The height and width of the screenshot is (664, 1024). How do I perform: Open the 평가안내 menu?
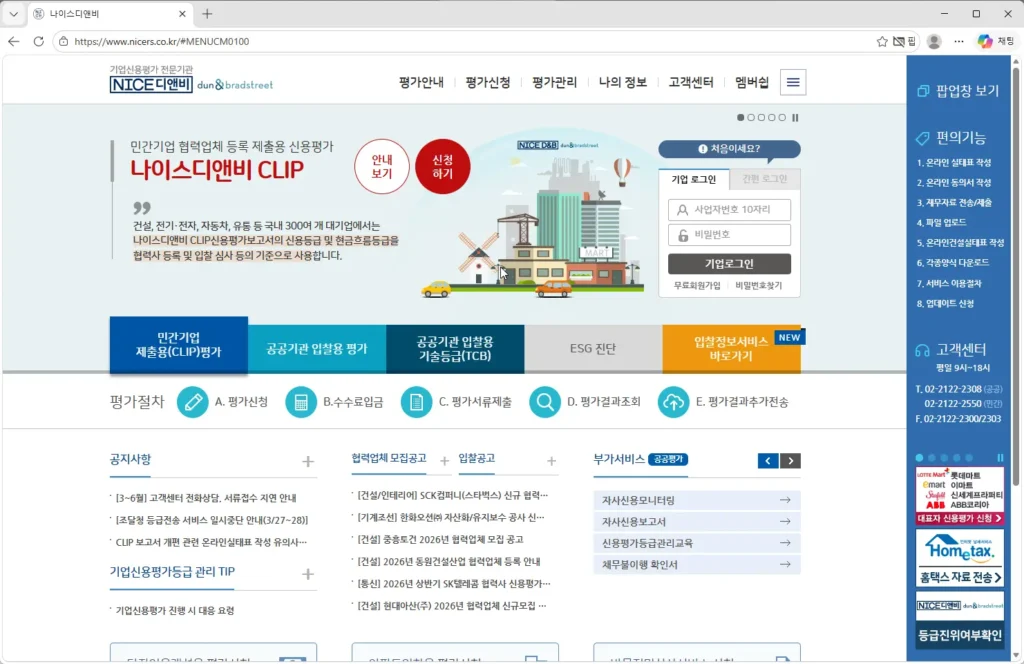(x=421, y=82)
